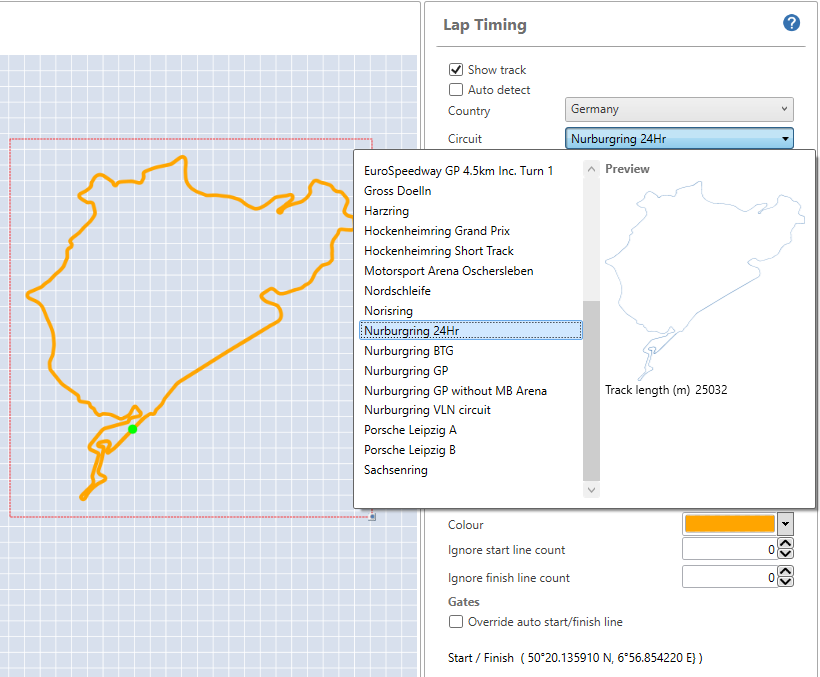Select Norisring circuit

coord(388,311)
